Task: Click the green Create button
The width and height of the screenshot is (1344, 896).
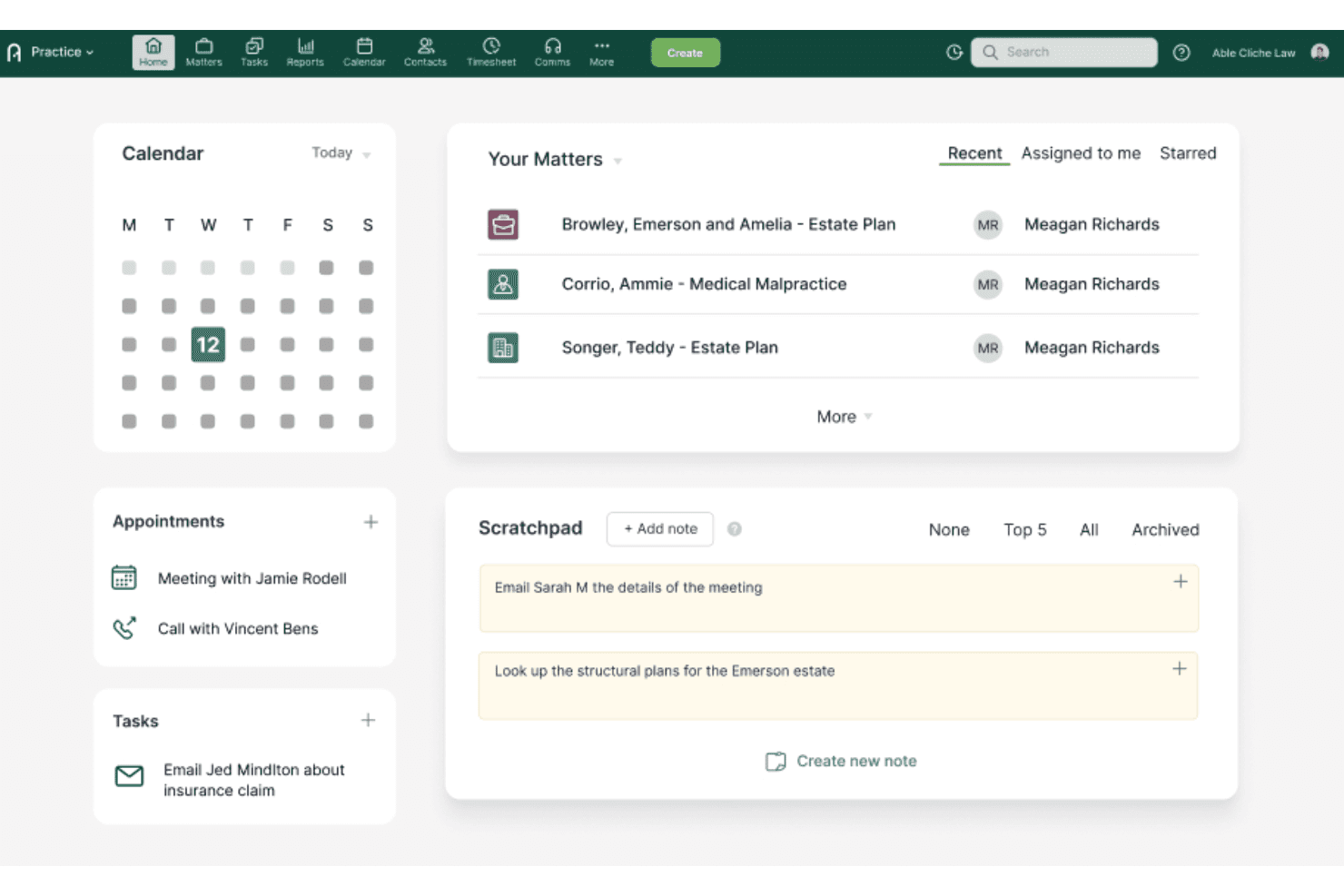Action: pyautogui.click(x=686, y=53)
